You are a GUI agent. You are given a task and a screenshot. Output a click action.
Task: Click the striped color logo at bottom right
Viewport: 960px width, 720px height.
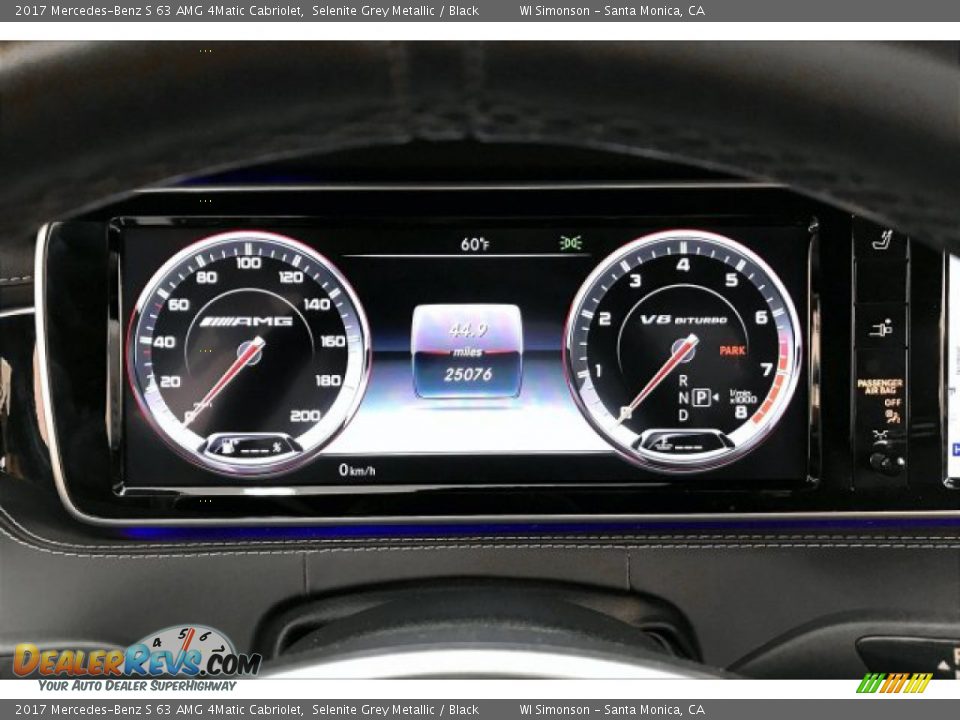(894, 683)
